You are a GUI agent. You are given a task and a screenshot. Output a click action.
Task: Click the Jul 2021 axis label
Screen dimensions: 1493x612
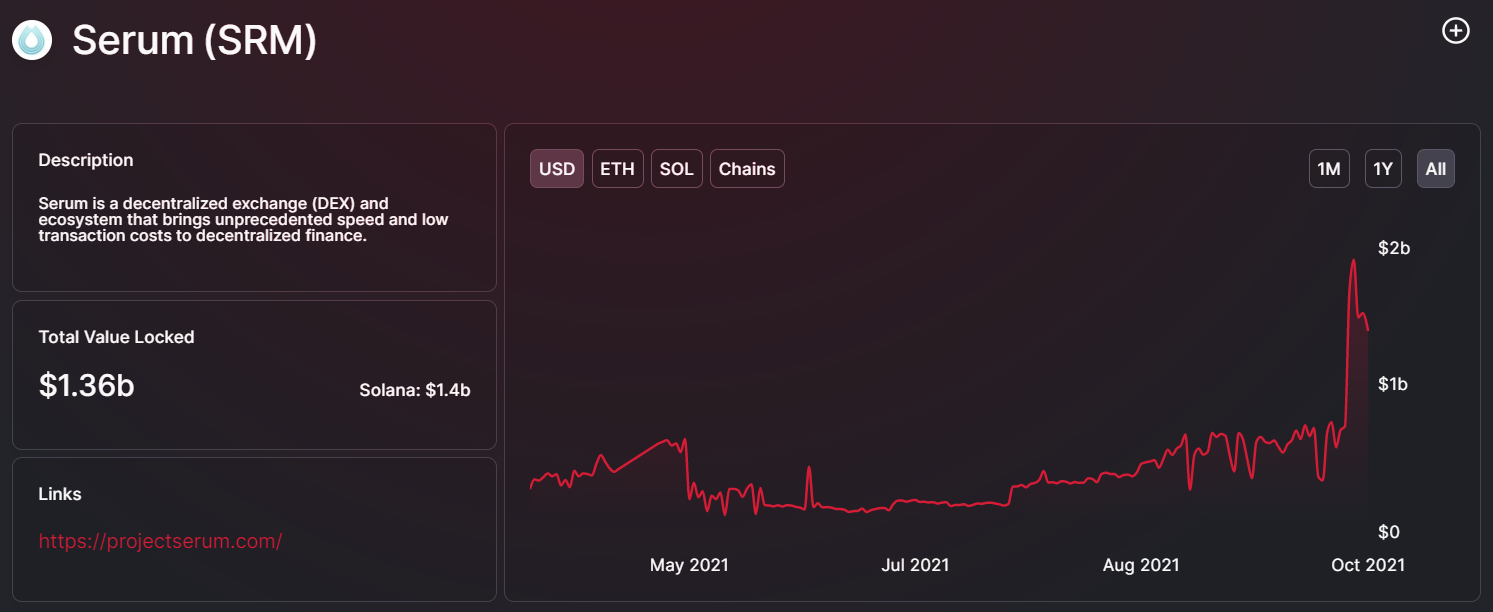tap(915, 565)
